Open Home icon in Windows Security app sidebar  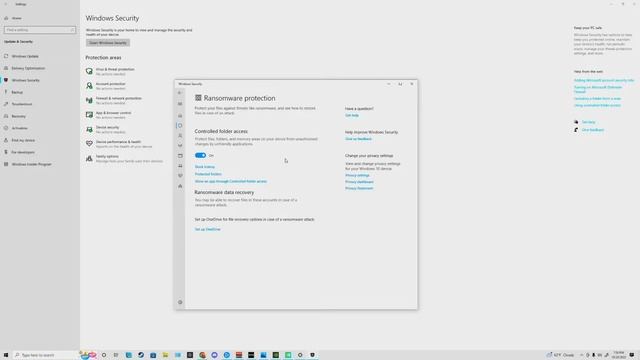click(x=180, y=116)
